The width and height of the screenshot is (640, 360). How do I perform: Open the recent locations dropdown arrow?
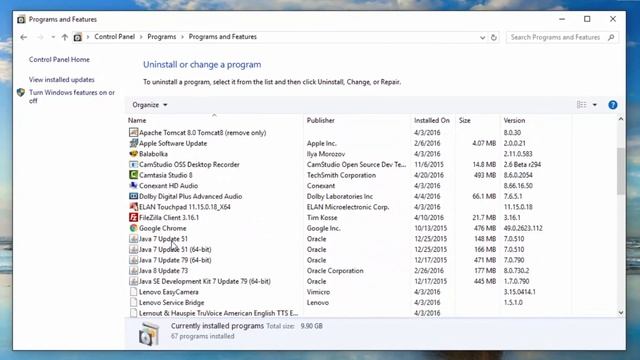pos(53,37)
